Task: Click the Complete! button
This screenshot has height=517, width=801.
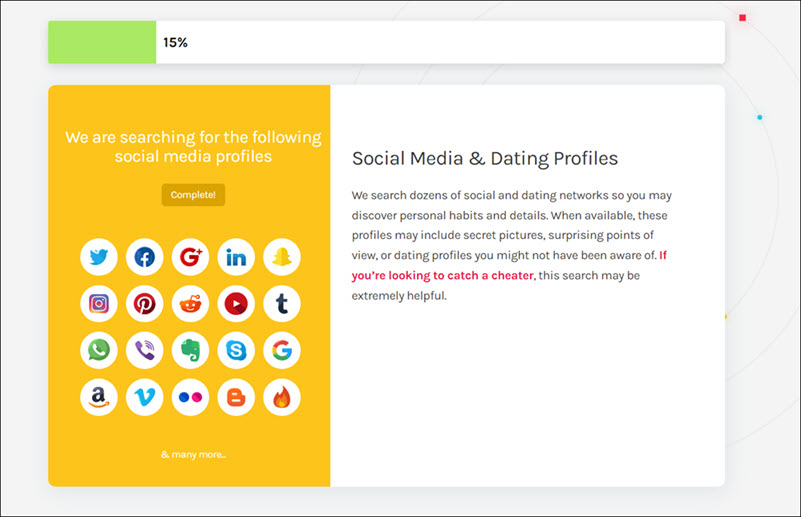Action: tap(193, 195)
